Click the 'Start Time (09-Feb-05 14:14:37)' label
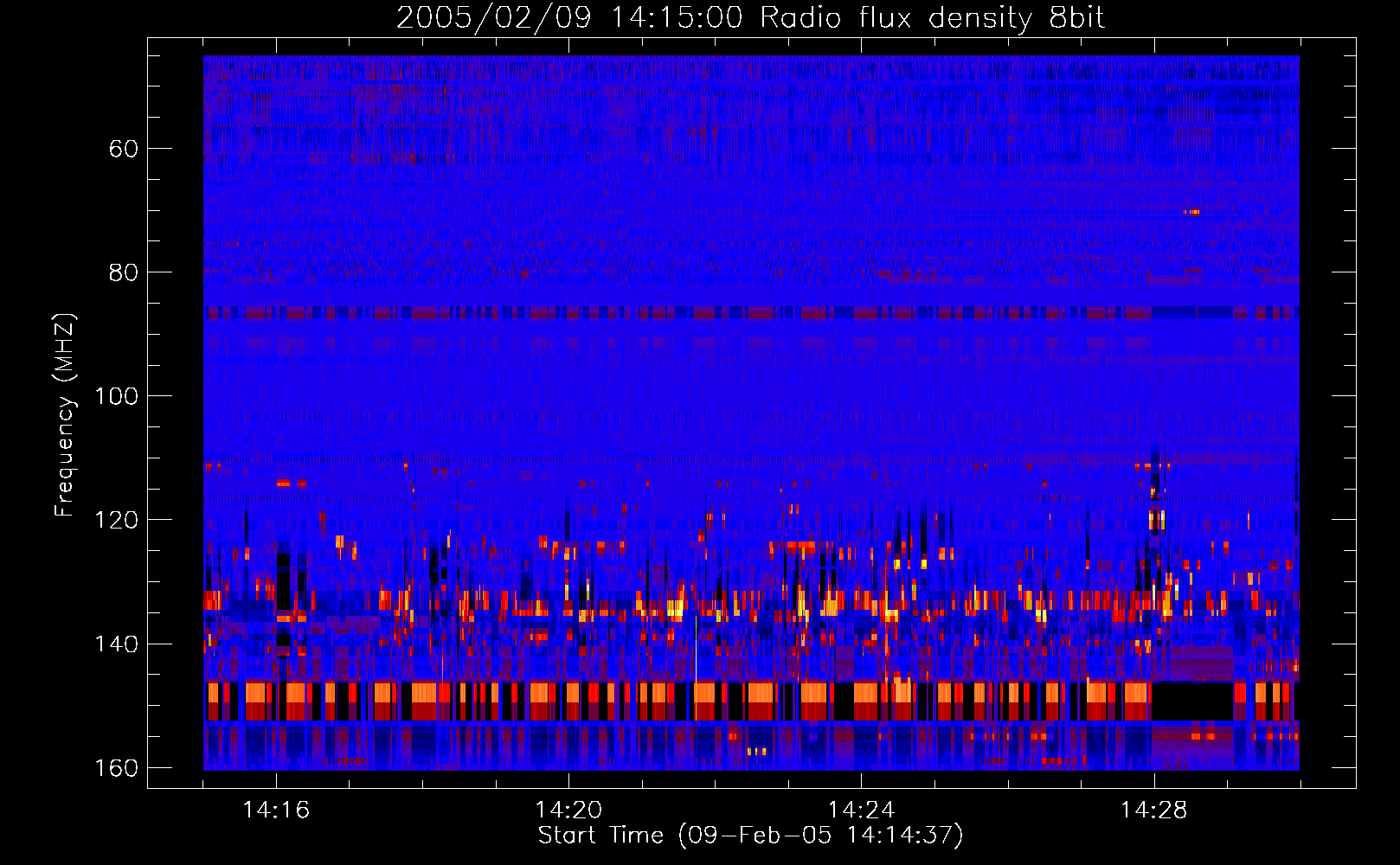Viewport: 1400px width, 865px height. click(x=750, y=836)
